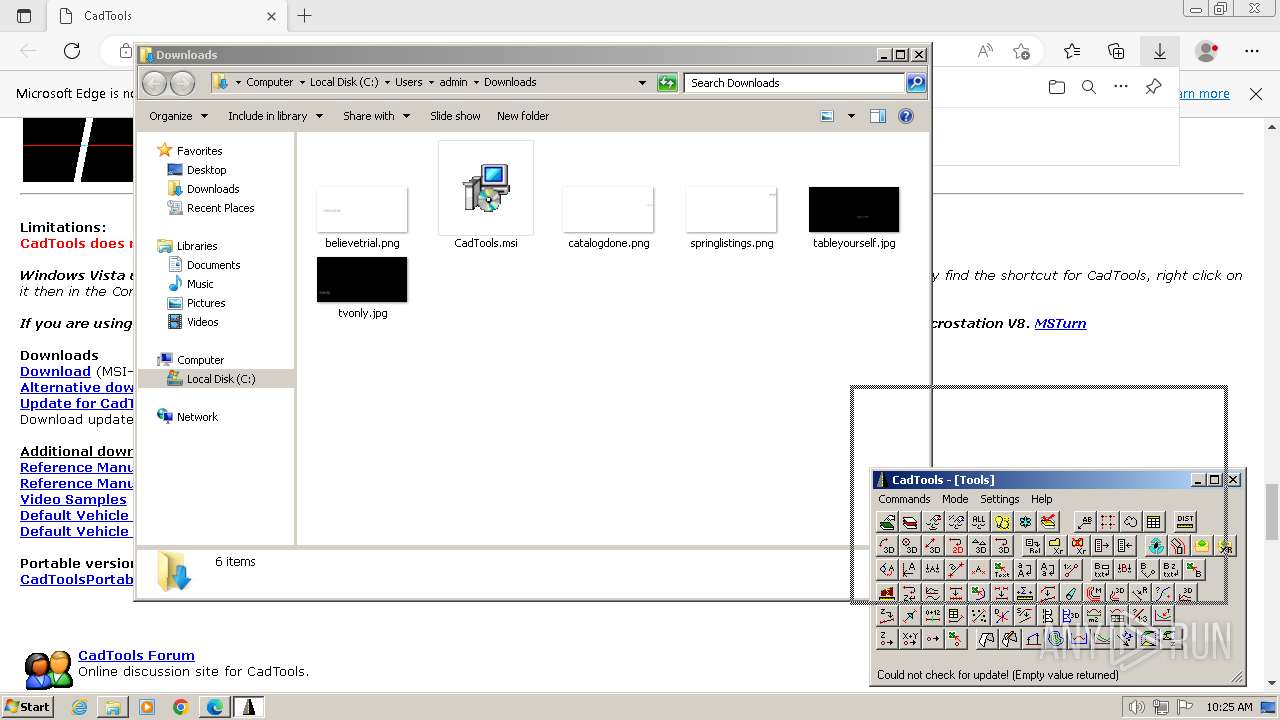Select Local Disk (C:) in navigation pane

tap(220, 379)
